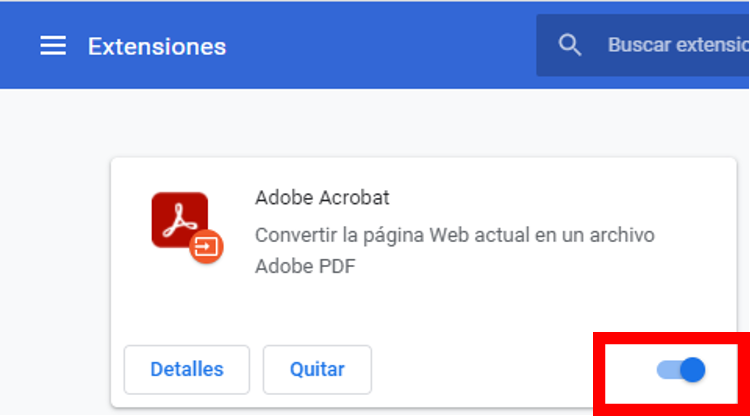Image resolution: width=750 pixels, height=416 pixels.
Task: Click the light-blue track of the switch
Action: 665,370
